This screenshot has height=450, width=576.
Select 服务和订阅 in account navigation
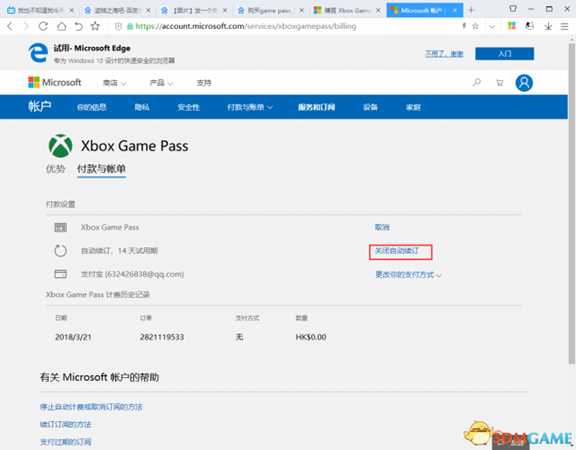click(x=316, y=107)
